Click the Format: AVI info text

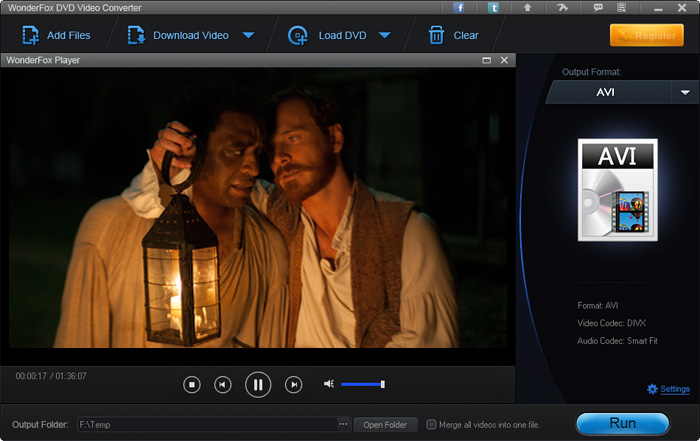coord(597,306)
